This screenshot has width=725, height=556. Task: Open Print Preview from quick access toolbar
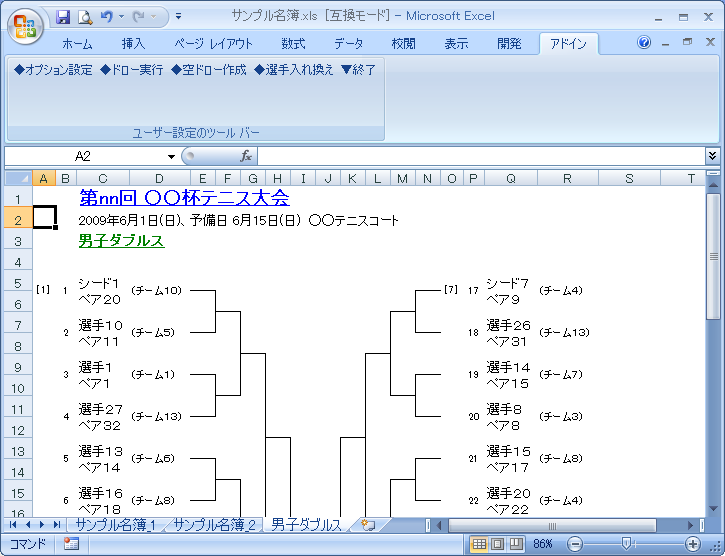tap(85, 17)
